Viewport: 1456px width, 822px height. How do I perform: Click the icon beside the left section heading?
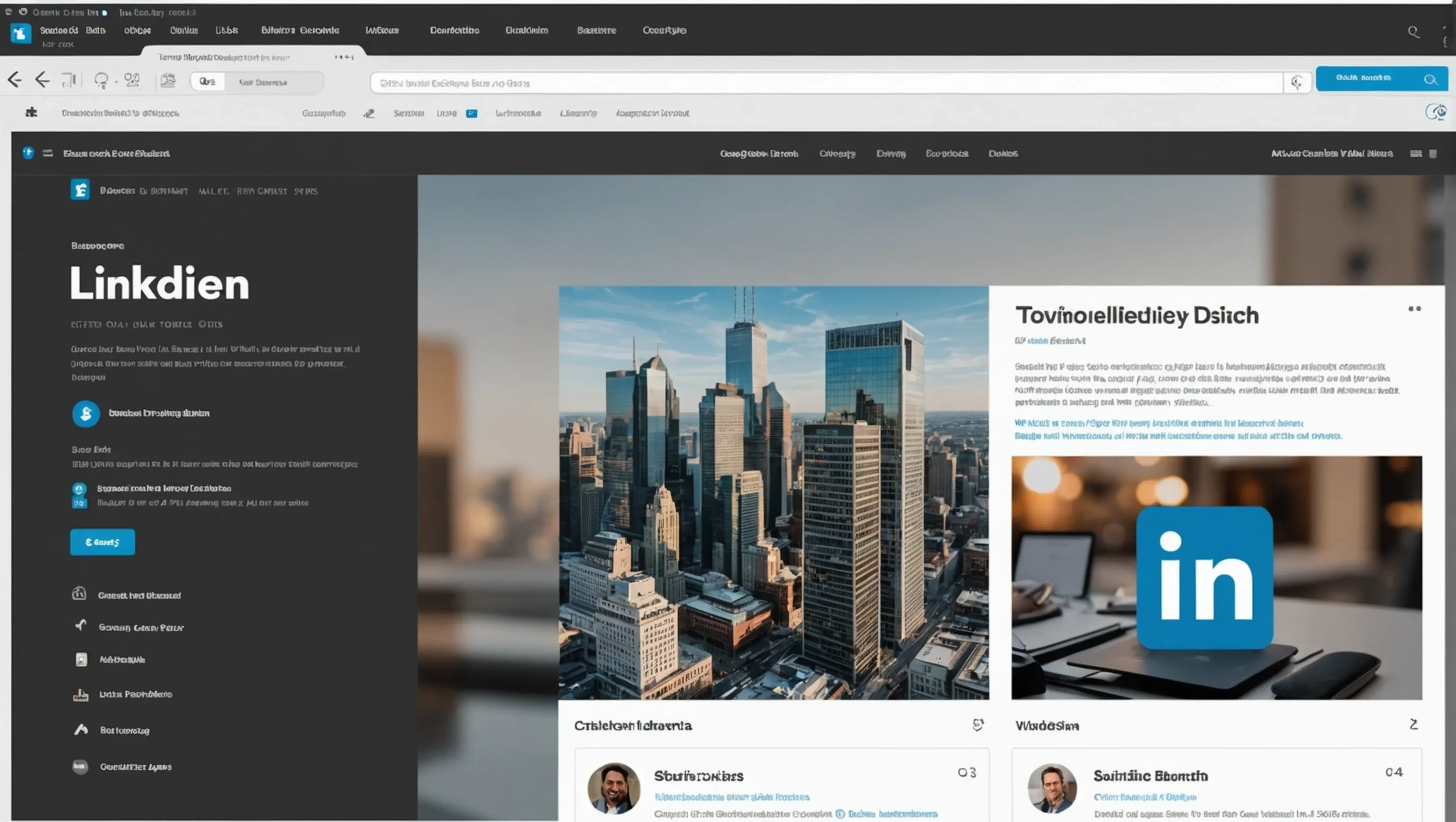click(x=978, y=724)
